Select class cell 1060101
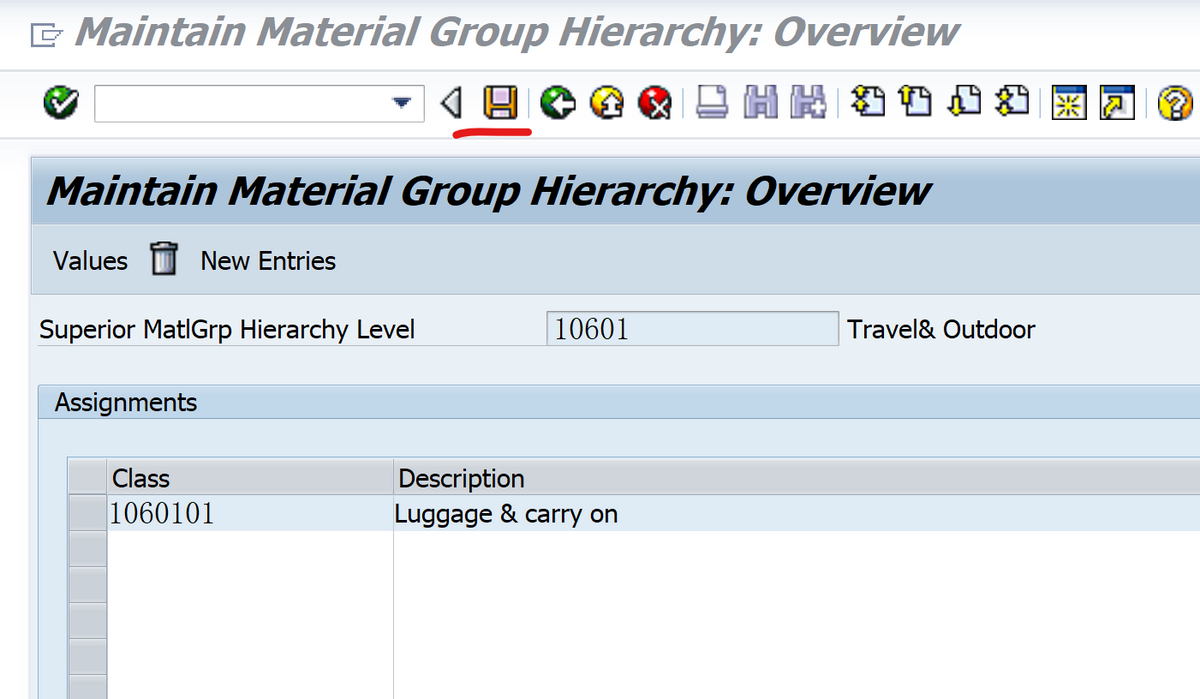 [x=250, y=514]
